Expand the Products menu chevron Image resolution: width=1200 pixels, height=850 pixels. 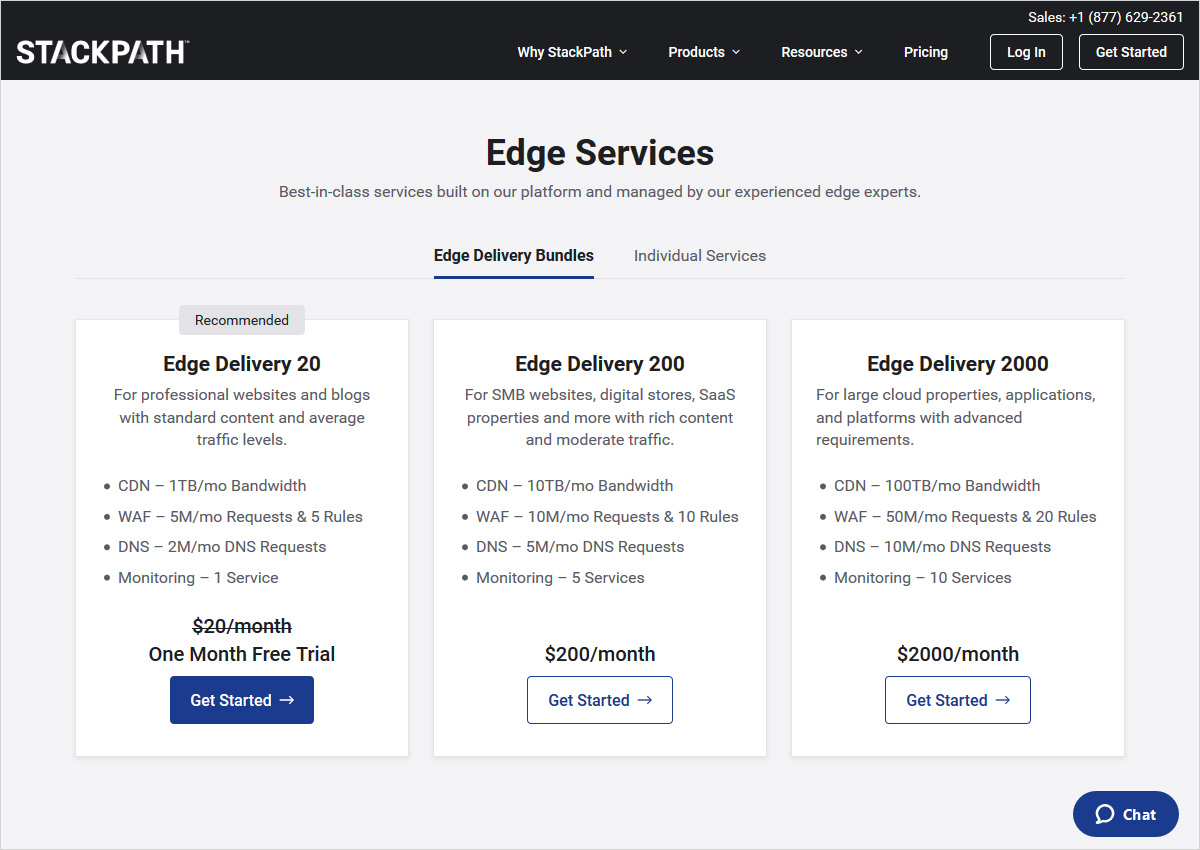(736, 52)
